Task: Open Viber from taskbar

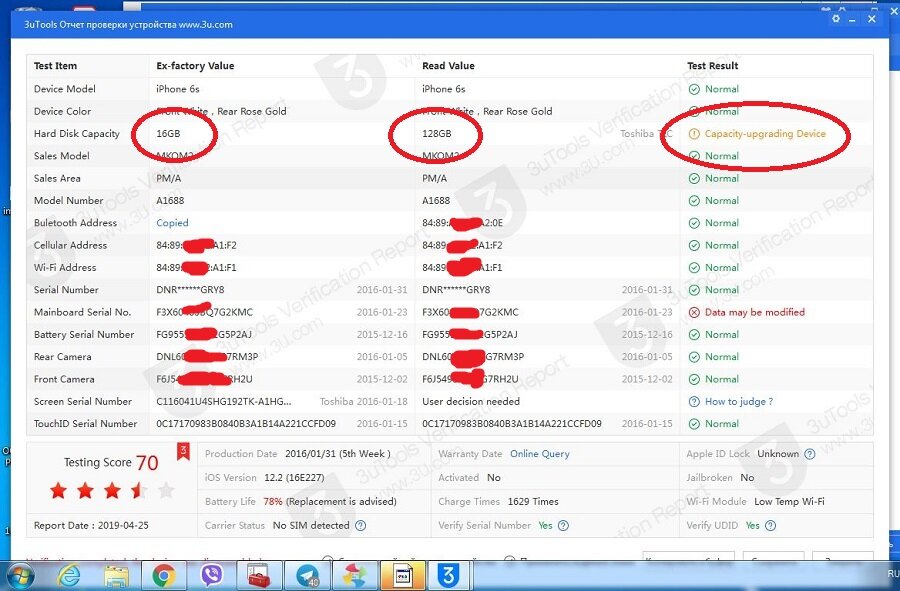Action: tap(212, 576)
